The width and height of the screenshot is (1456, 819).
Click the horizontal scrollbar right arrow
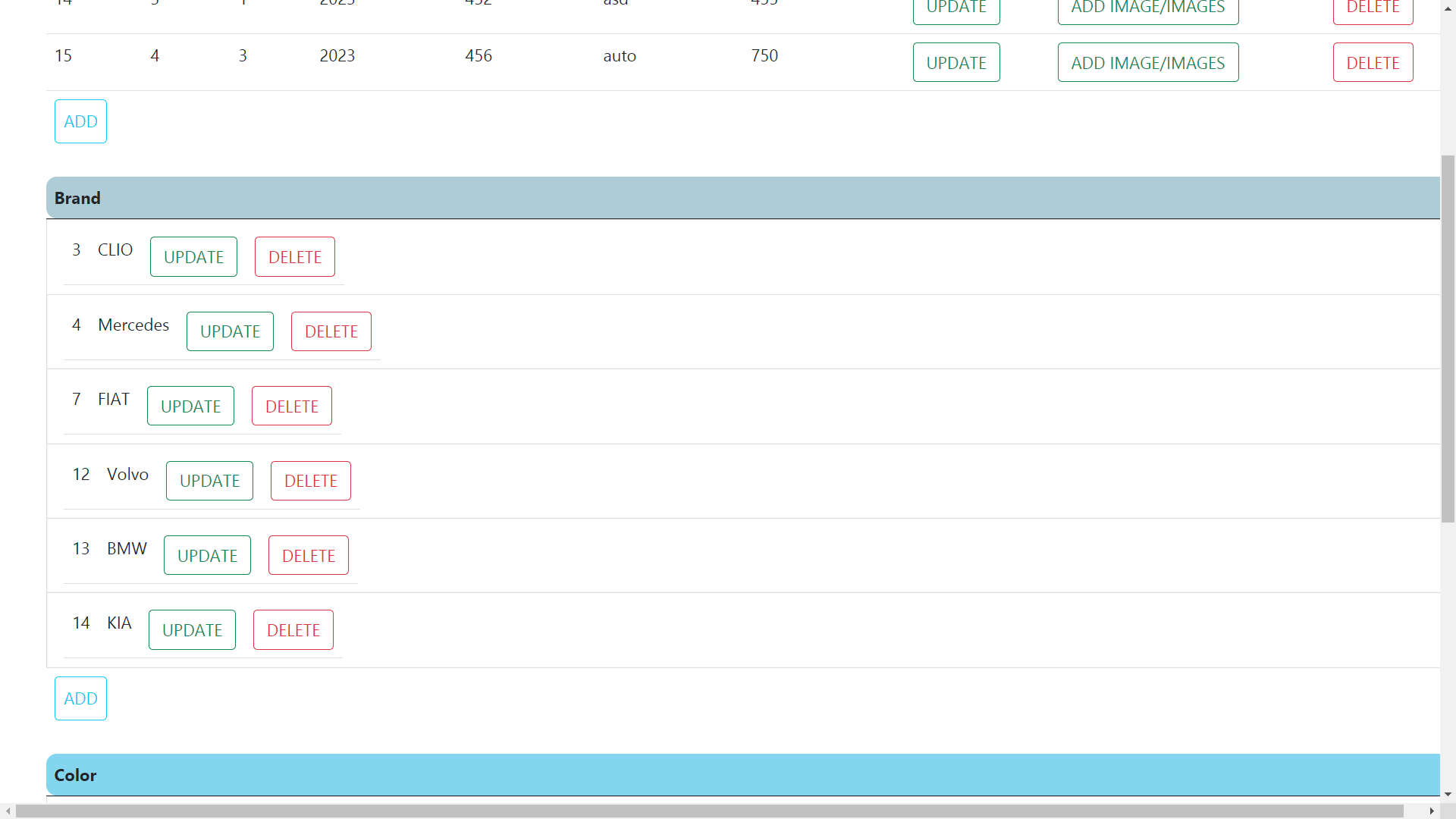(x=1431, y=811)
